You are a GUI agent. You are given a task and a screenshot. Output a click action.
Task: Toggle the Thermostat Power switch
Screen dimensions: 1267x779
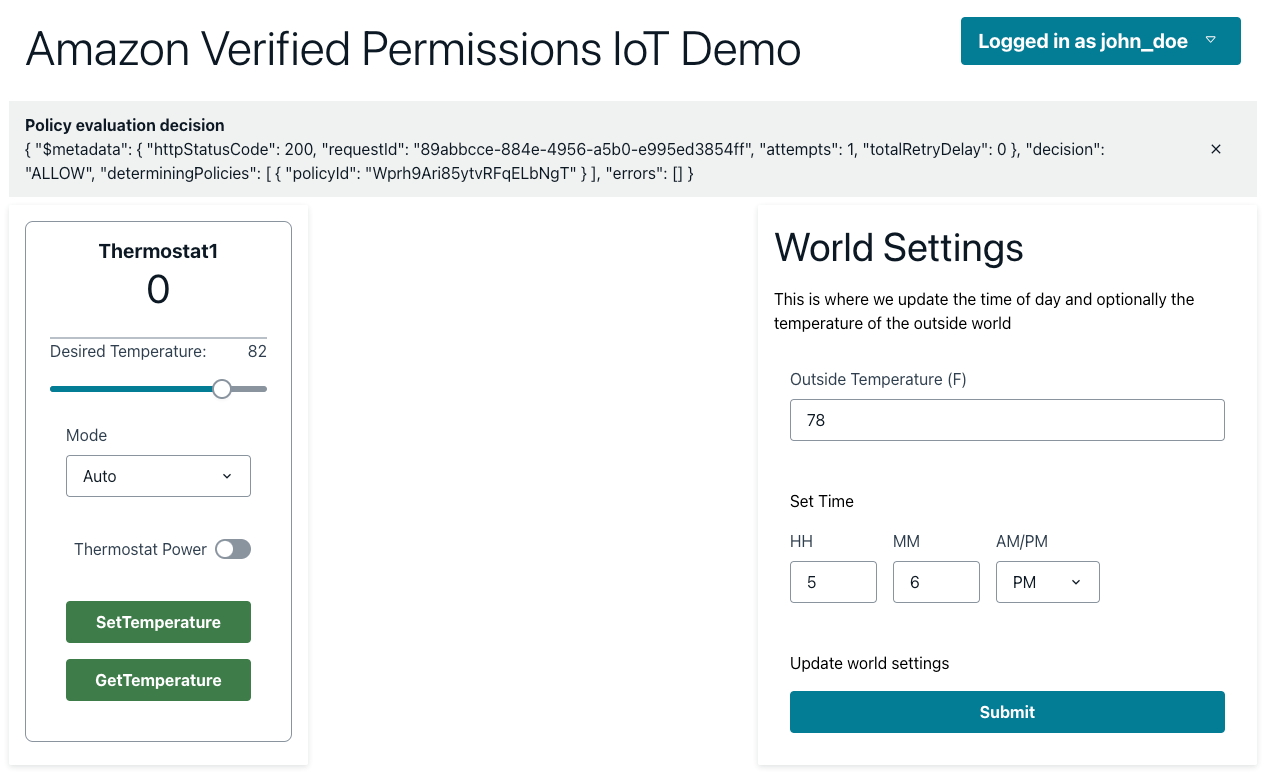(x=233, y=549)
